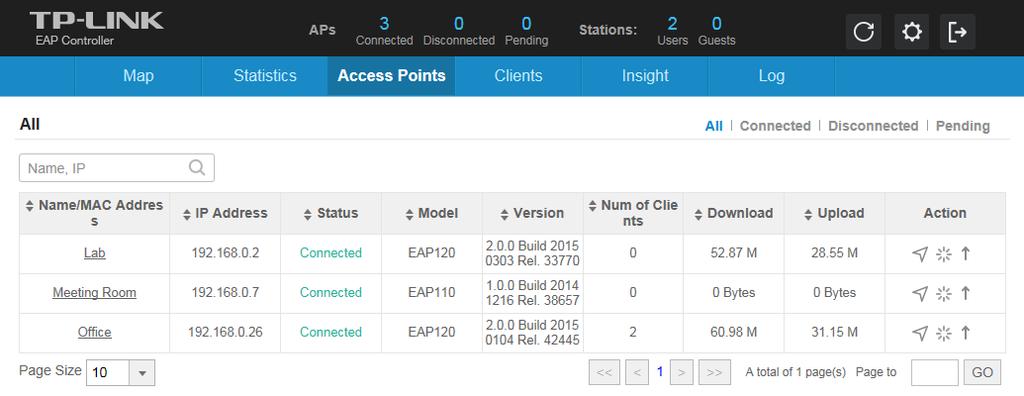Select the Access Points tab

[391, 76]
